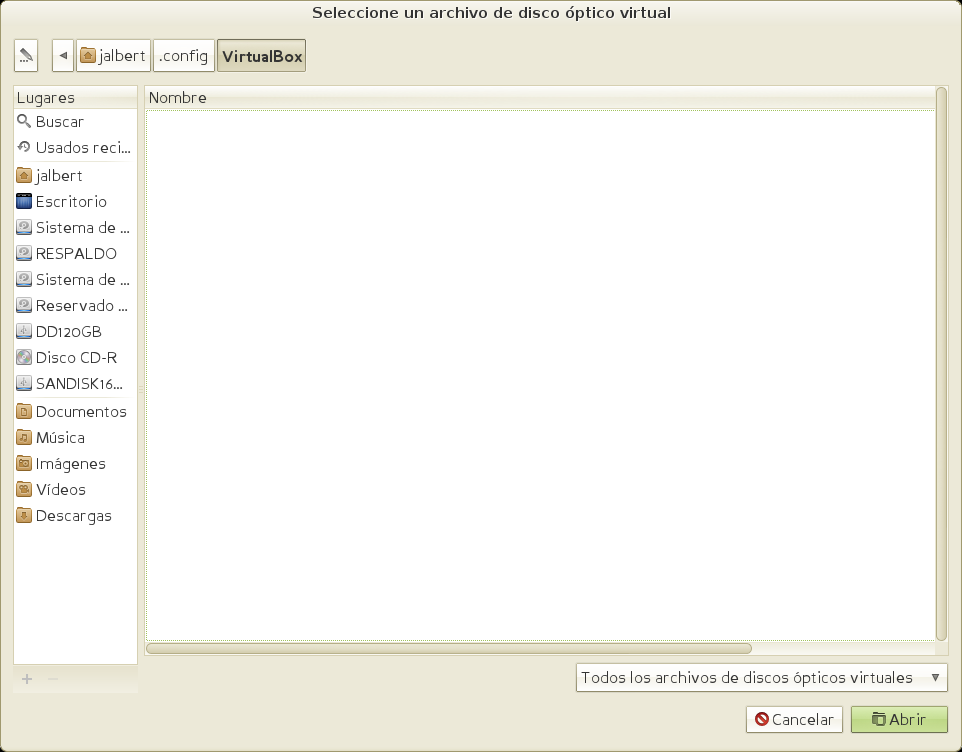Open Descargas folder in sidebar
The width and height of the screenshot is (962, 752).
[73, 516]
